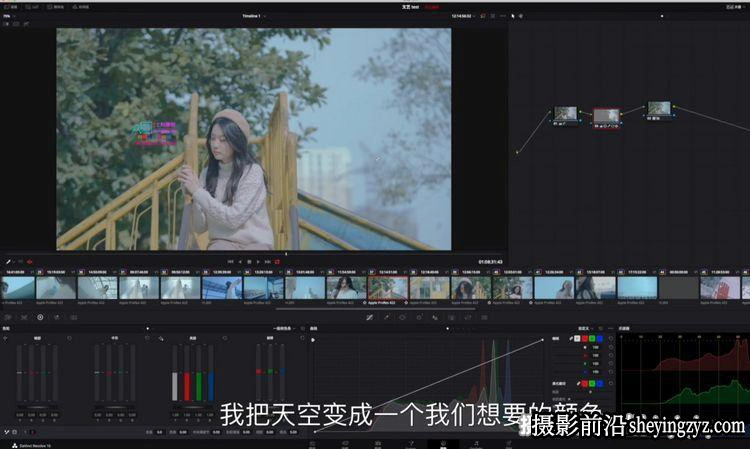
Task: Open the curves panel options menu
Action: click(x=610, y=329)
